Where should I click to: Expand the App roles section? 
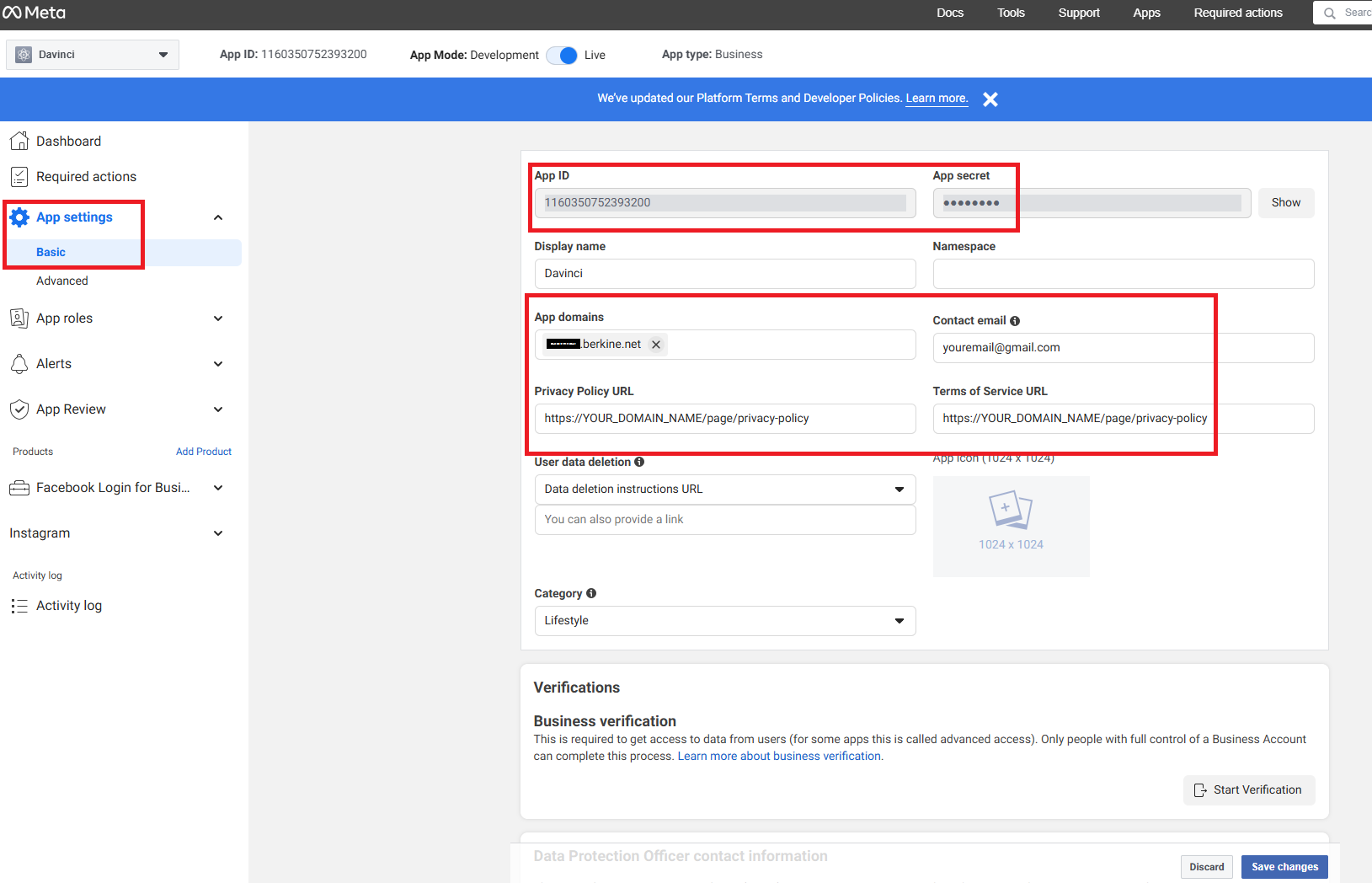coord(218,318)
